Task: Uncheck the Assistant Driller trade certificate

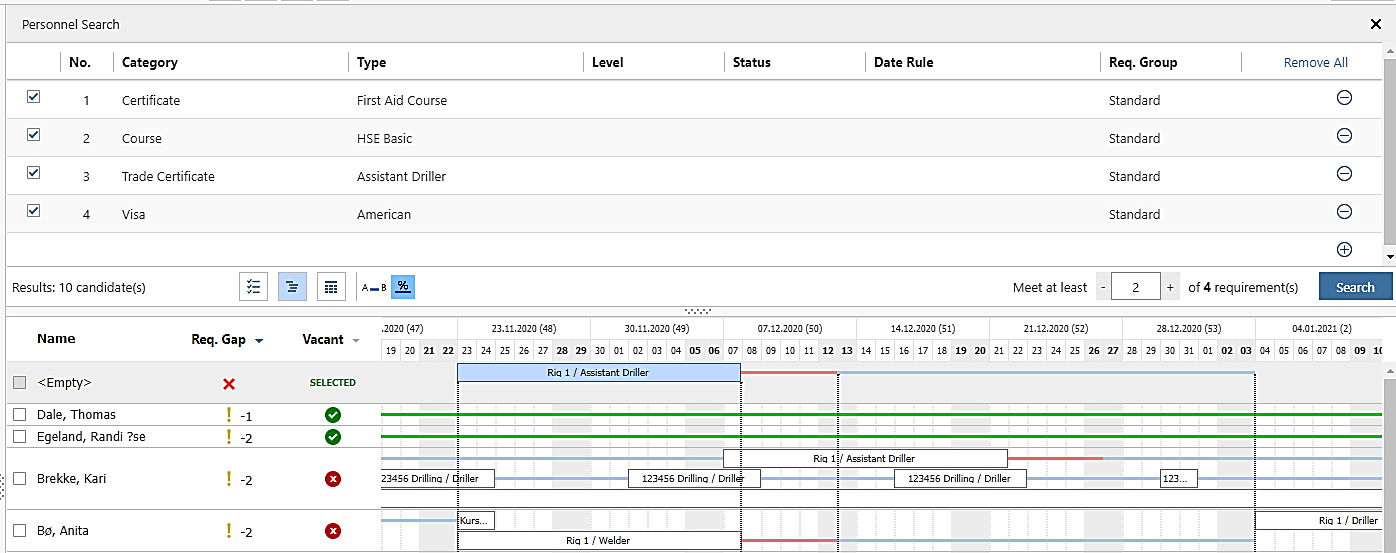Action: click(33, 173)
